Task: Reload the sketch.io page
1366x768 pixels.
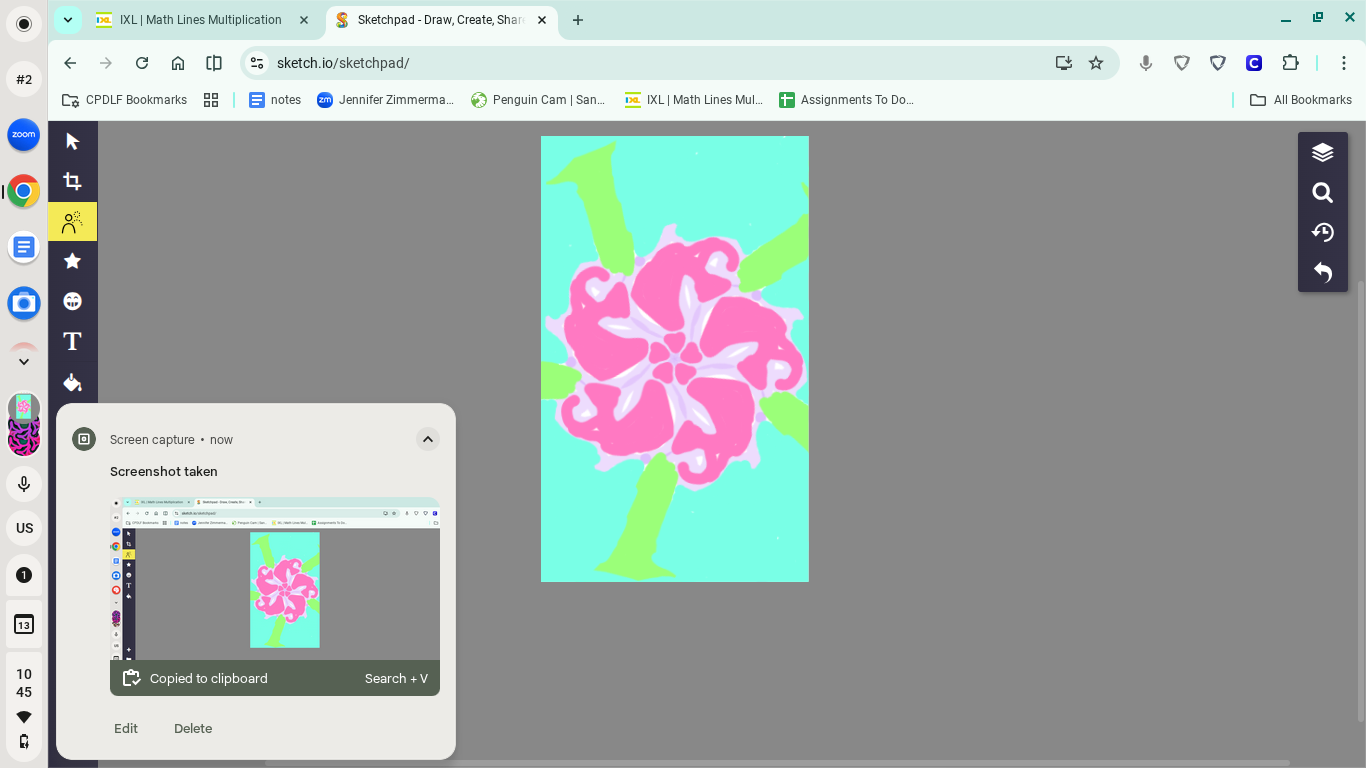Action: point(142,63)
